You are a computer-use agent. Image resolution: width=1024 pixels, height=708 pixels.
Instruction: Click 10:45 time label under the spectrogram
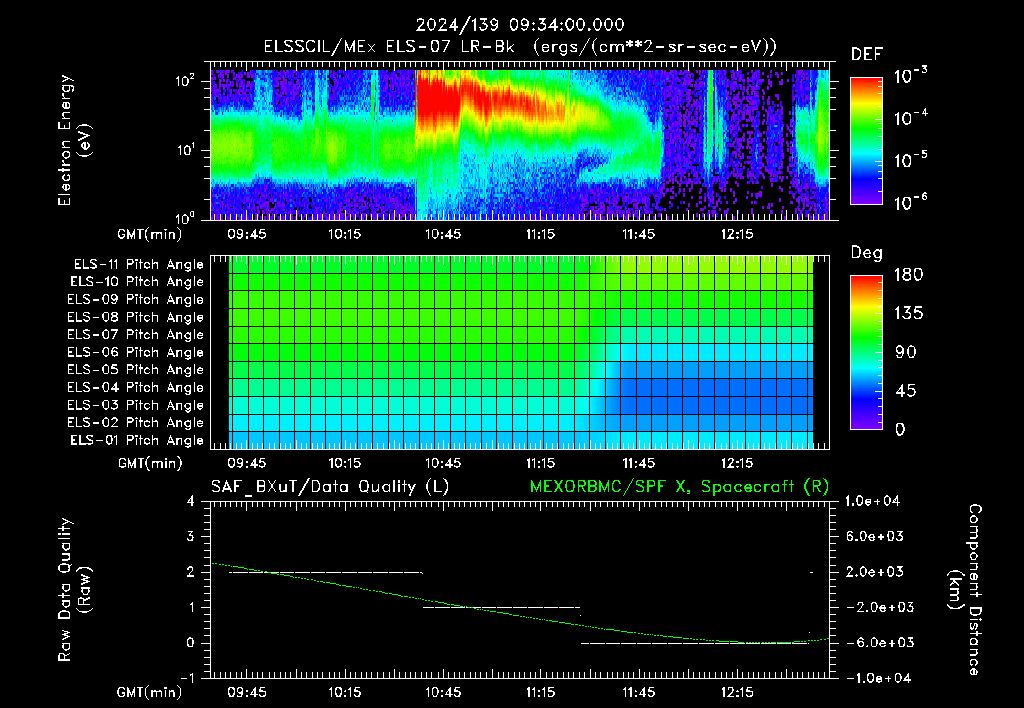[443, 234]
